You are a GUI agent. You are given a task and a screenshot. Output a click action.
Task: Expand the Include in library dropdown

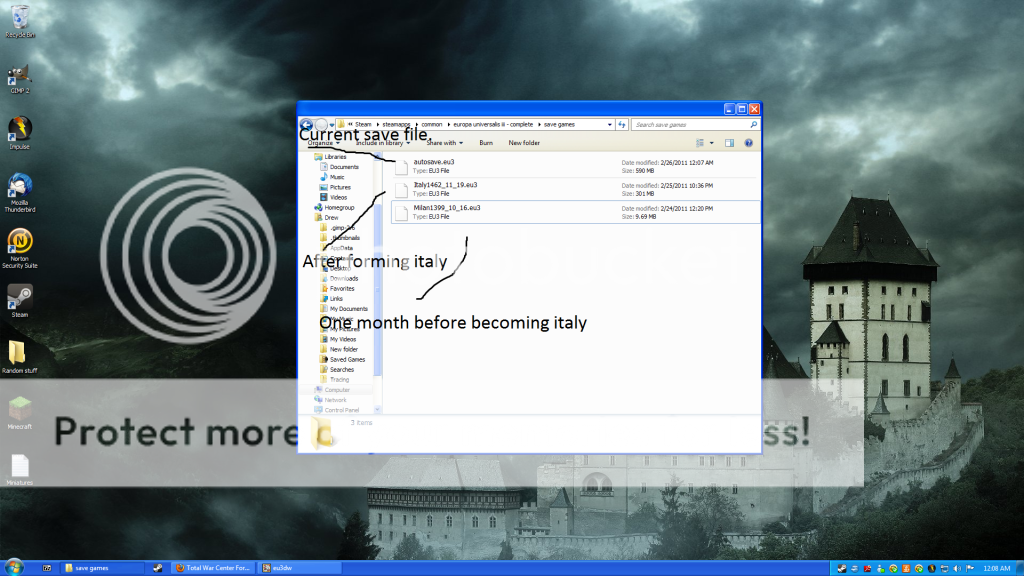coord(382,143)
